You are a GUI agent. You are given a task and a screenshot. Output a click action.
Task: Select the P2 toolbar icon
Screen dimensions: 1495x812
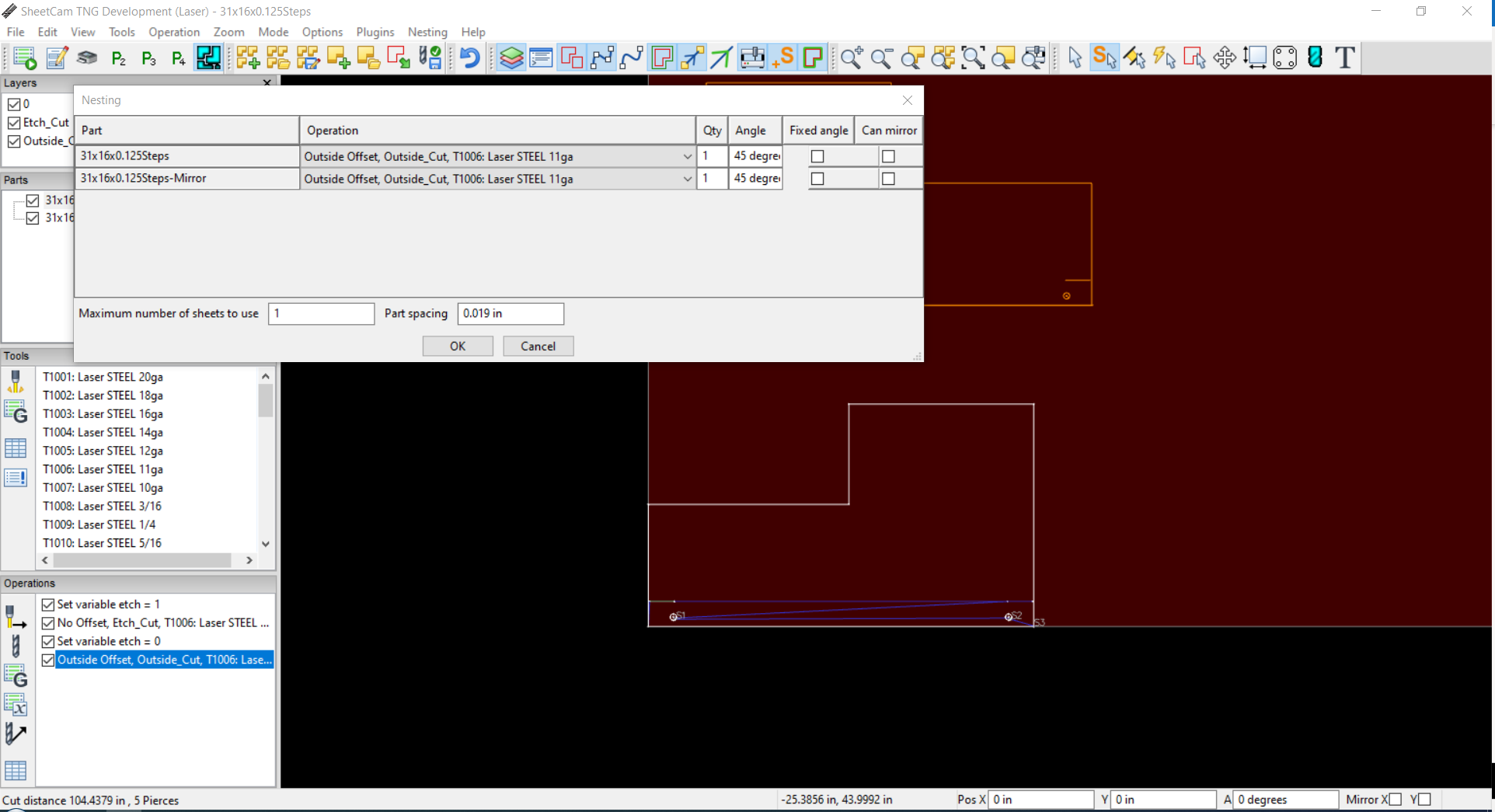118,58
